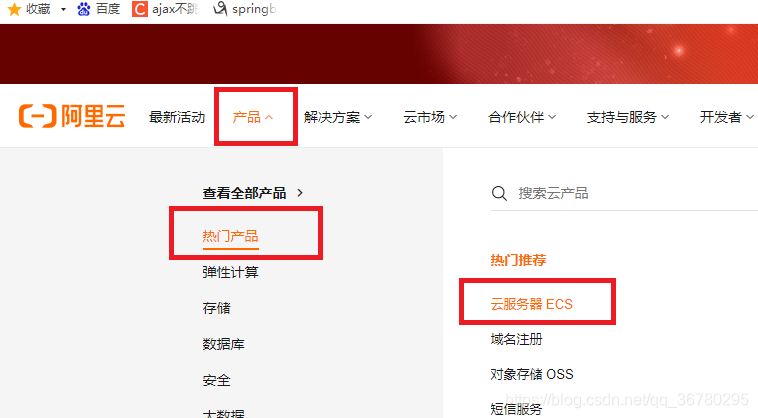Viewport: 758px width, 418px height.
Task: Open the ajax不跳 CSDN bookmark
Action: (x=165, y=9)
